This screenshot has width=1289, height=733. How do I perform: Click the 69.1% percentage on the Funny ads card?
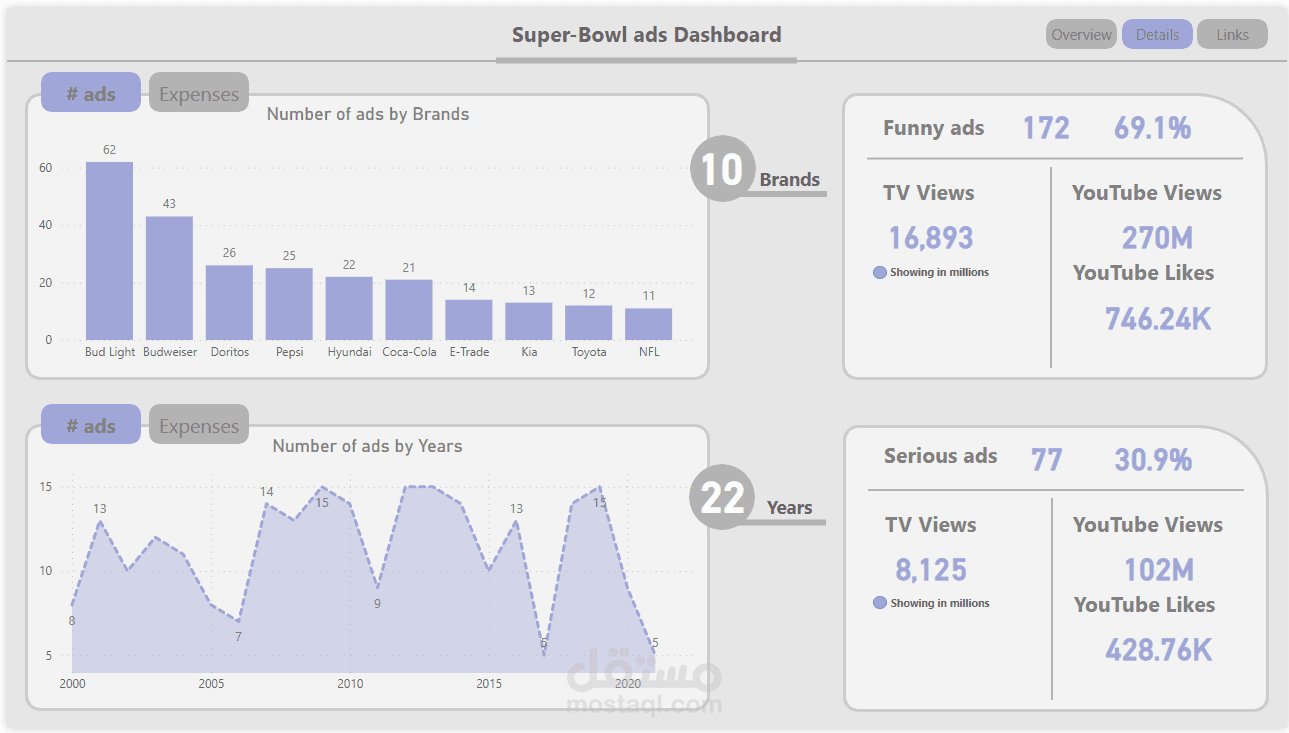[x=1151, y=128]
